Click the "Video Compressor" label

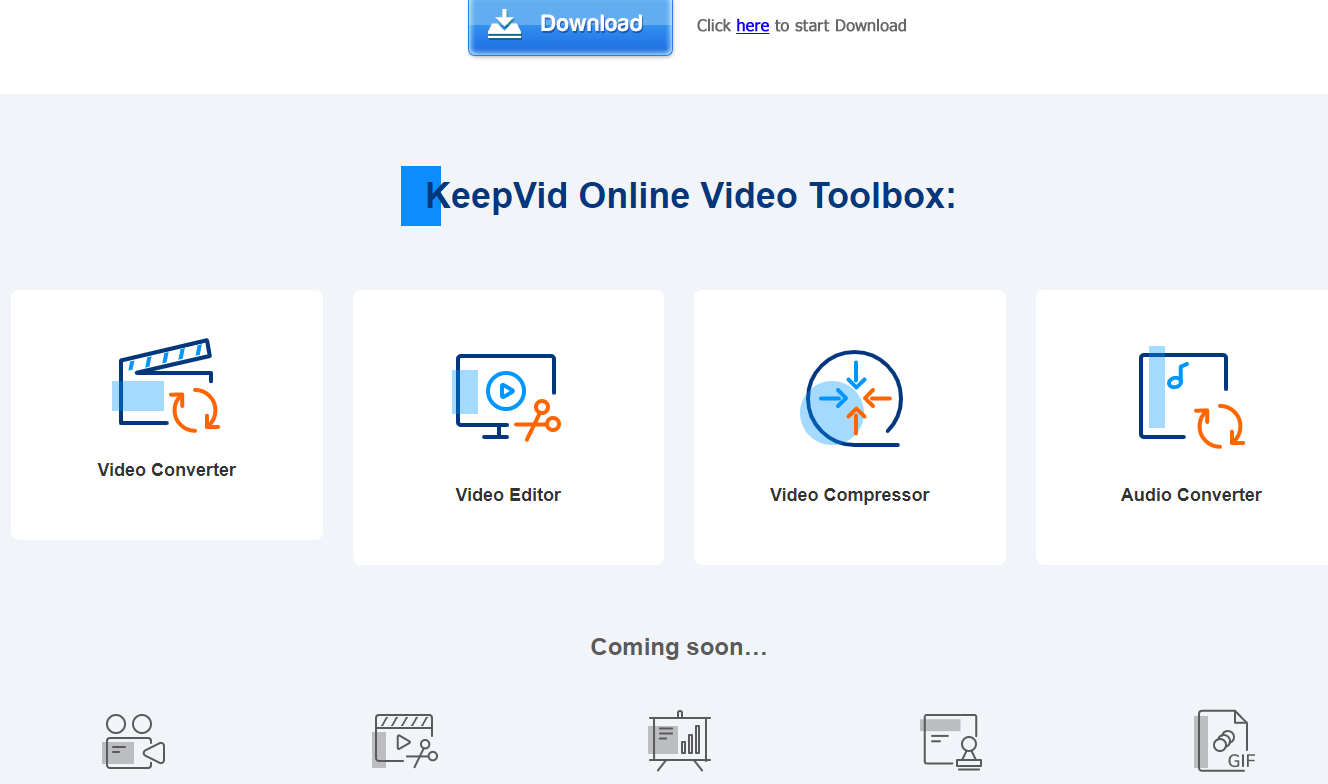click(849, 494)
